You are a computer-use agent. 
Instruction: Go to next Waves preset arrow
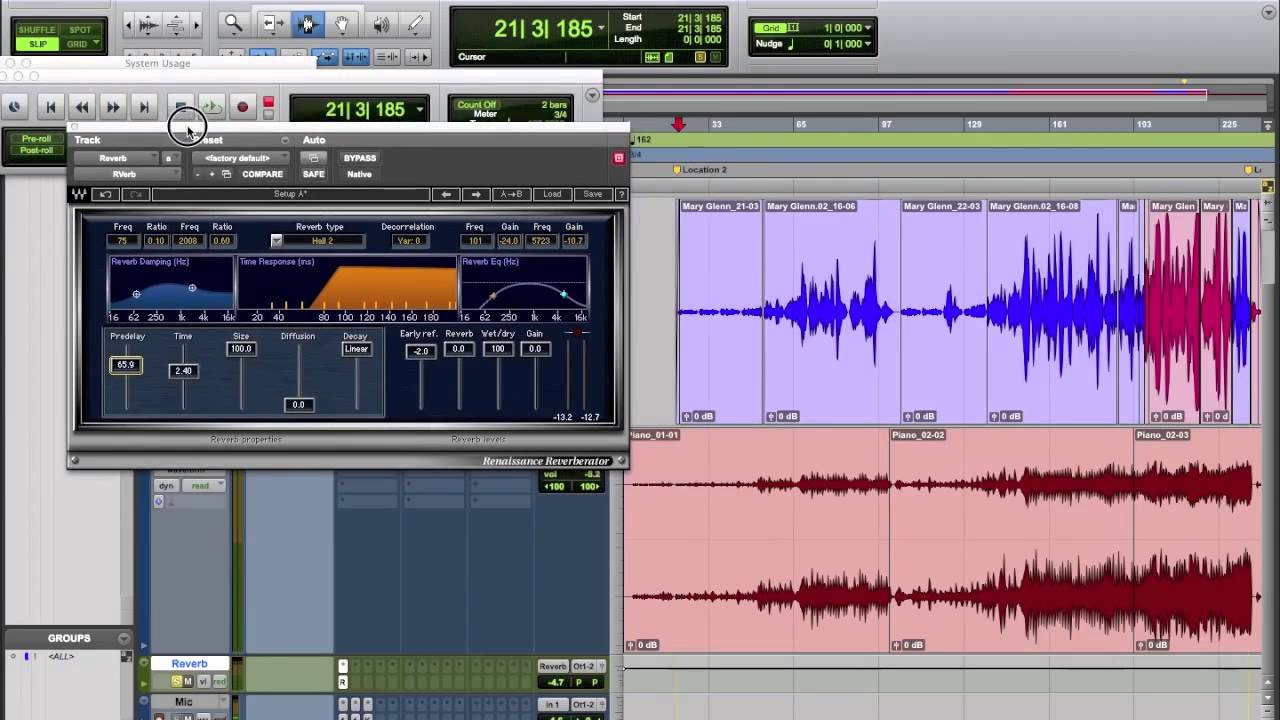point(476,194)
